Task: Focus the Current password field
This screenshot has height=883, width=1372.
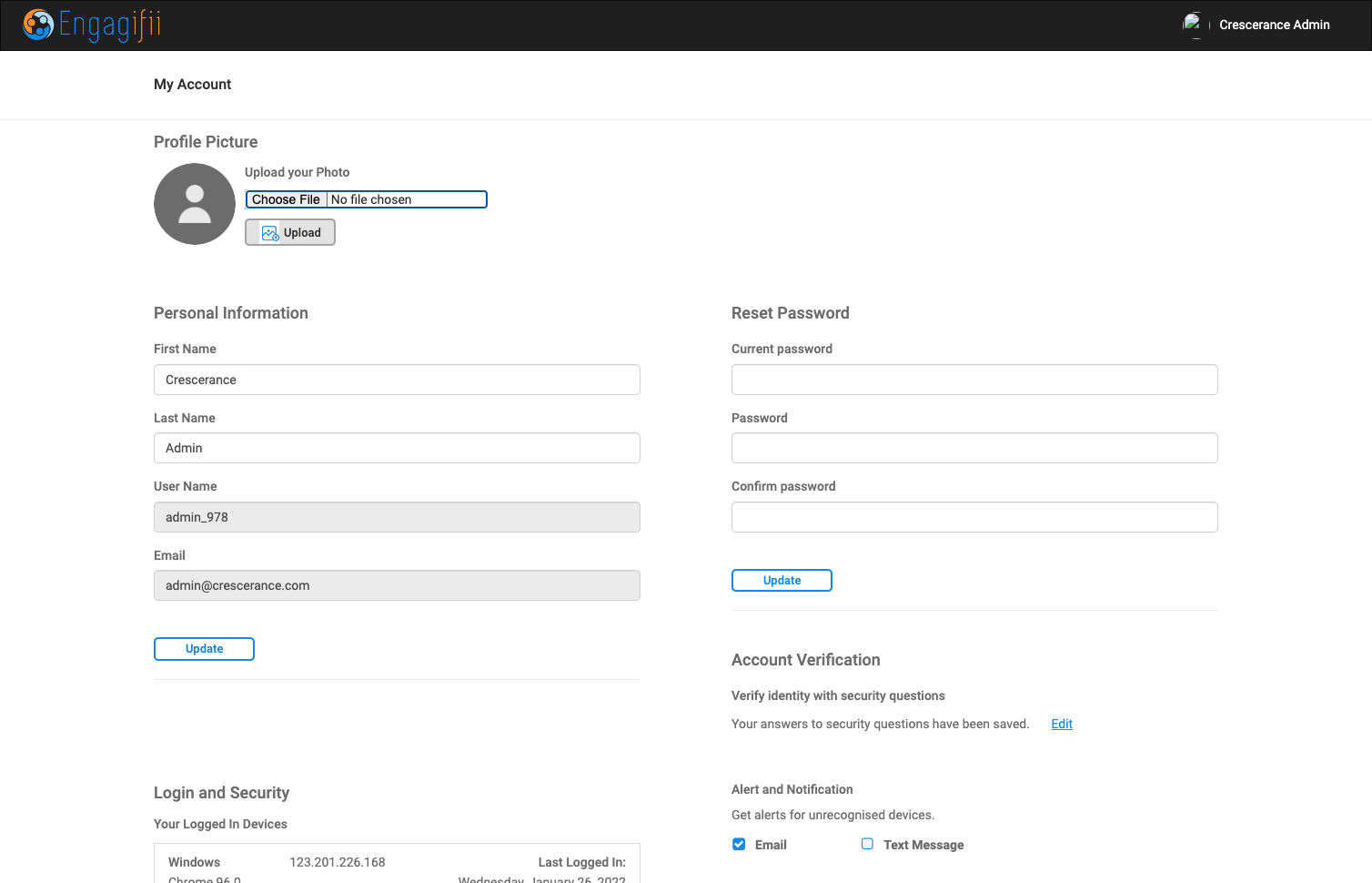Action: pyautogui.click(x=974, y=380)
